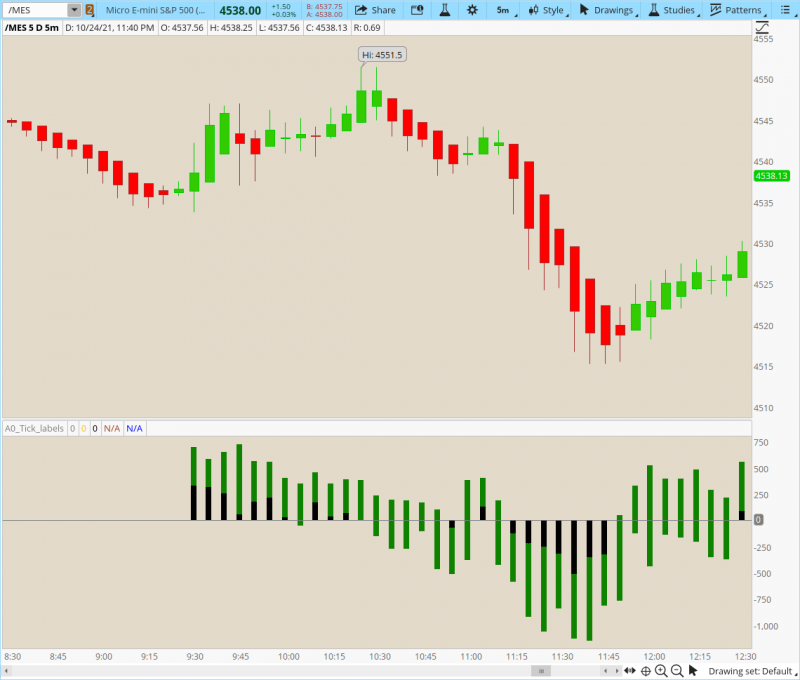Image resolution: width=800 pixels, height=680 pixels.
Task: Click the scroll-right small arrow near zoom tools
Action: coord(616,671)
